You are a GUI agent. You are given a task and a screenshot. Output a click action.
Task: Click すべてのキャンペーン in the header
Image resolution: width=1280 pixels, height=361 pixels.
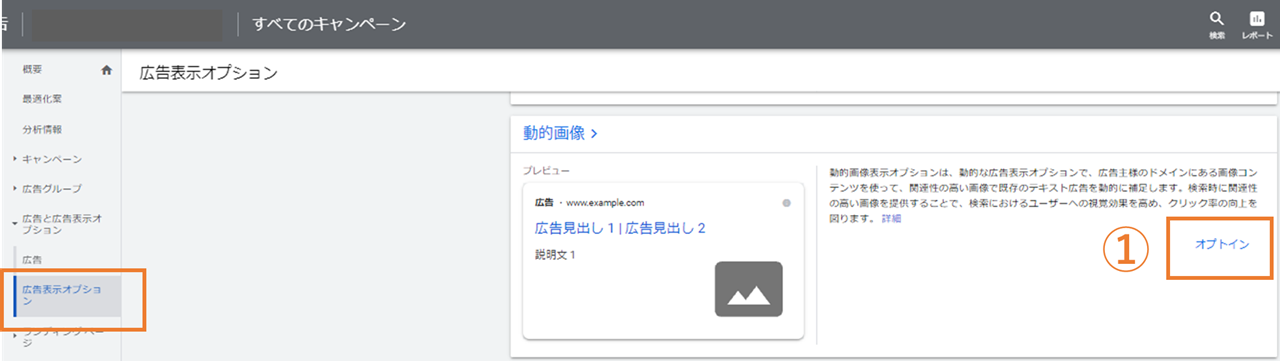click(x=330, y=24)
